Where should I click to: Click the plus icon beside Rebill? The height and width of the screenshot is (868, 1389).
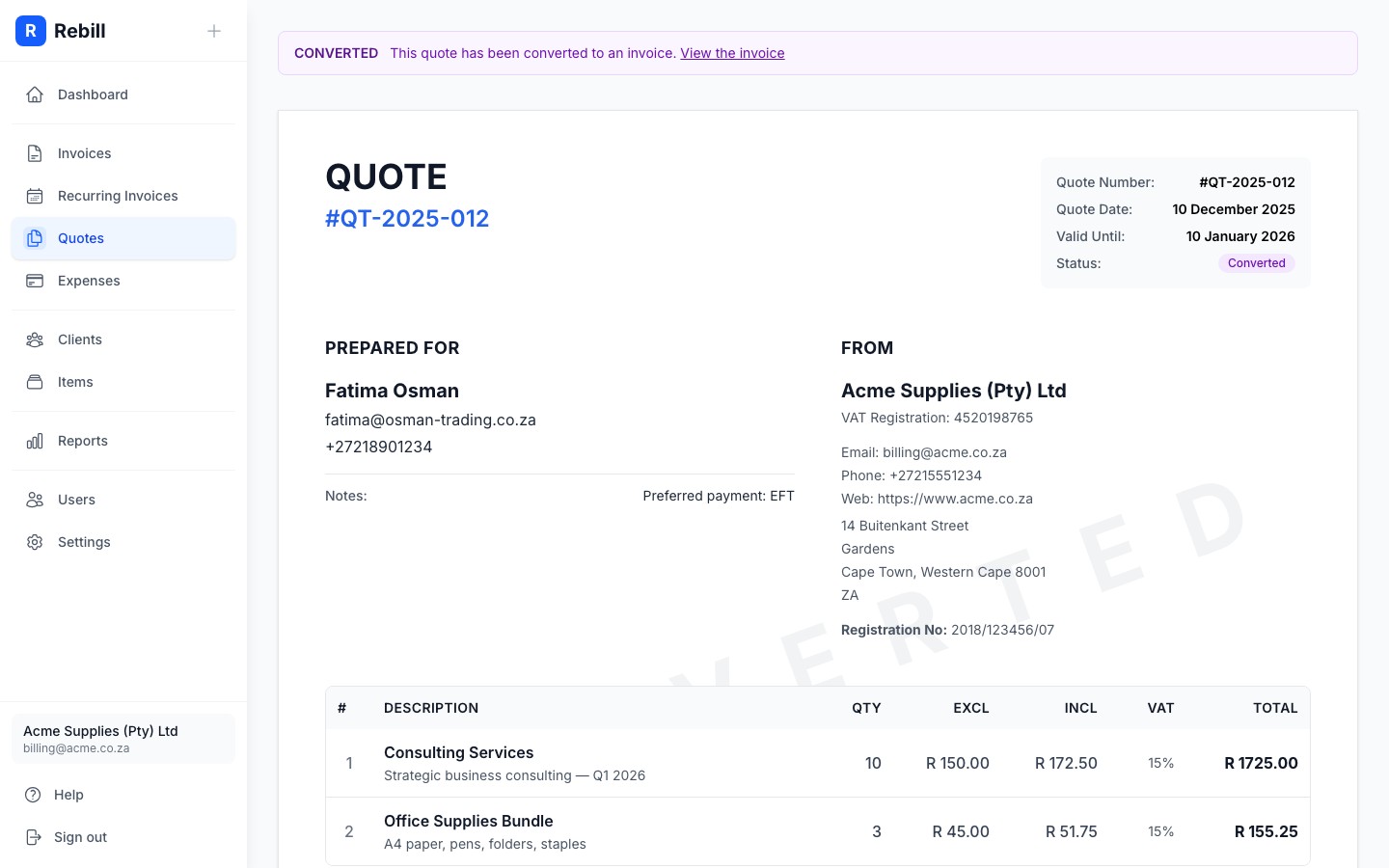[214, 31]
